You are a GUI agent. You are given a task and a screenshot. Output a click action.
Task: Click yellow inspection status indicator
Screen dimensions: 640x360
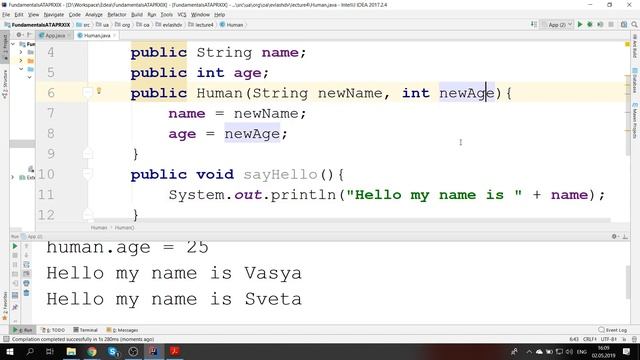(x=627, y=44)
